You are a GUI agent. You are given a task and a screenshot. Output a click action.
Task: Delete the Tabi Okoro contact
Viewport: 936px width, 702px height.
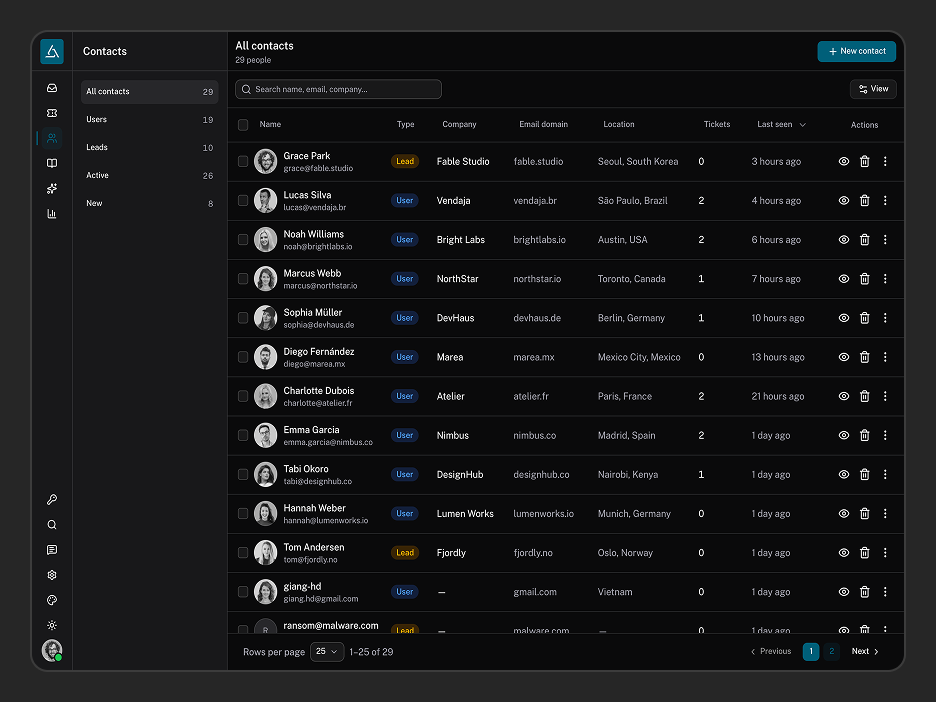(864, 474)
